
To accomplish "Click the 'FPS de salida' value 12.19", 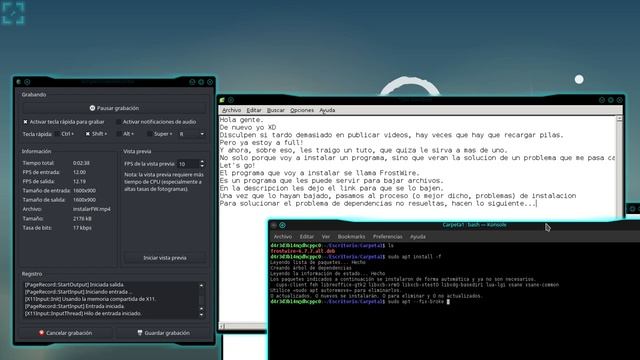I will 79,182.
